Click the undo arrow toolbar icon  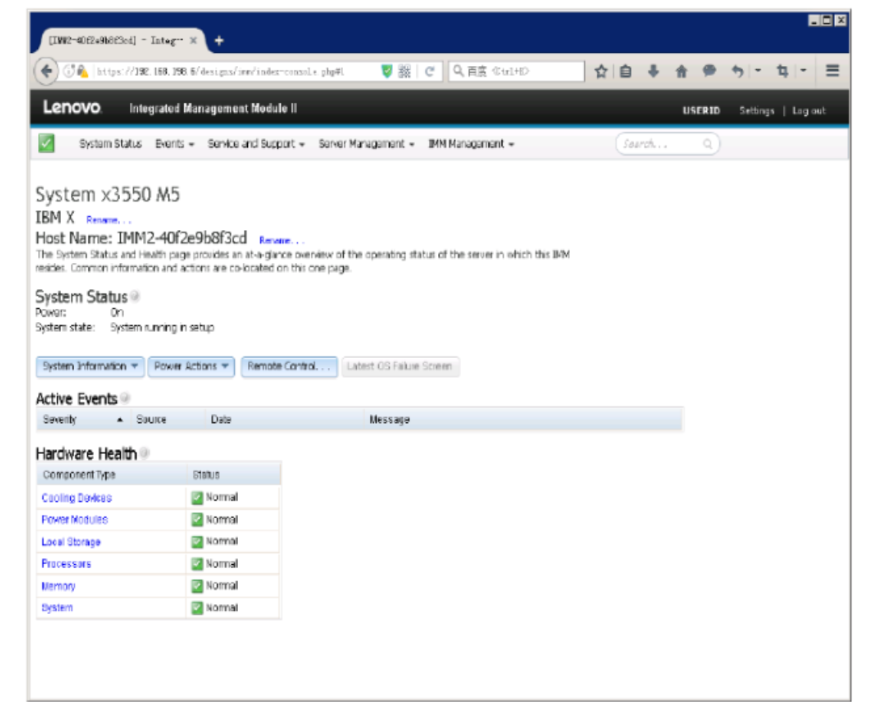click(738, 71)
